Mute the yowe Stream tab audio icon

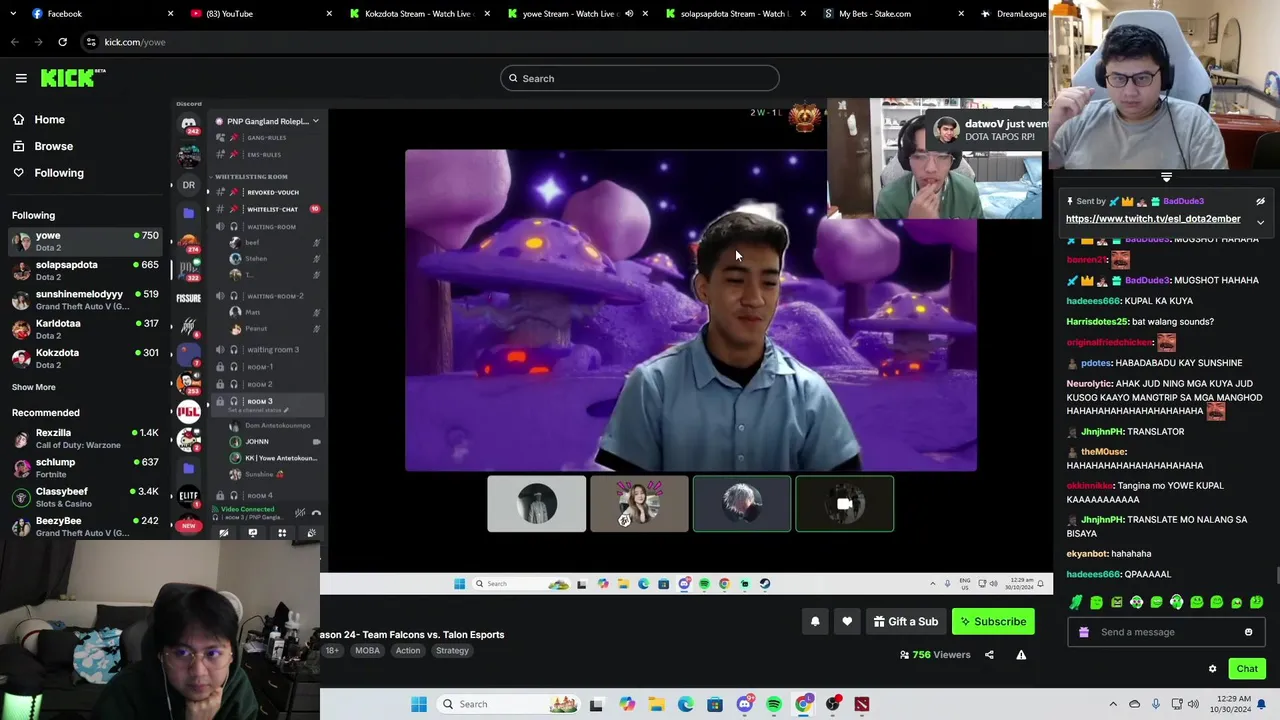point(629,14)
